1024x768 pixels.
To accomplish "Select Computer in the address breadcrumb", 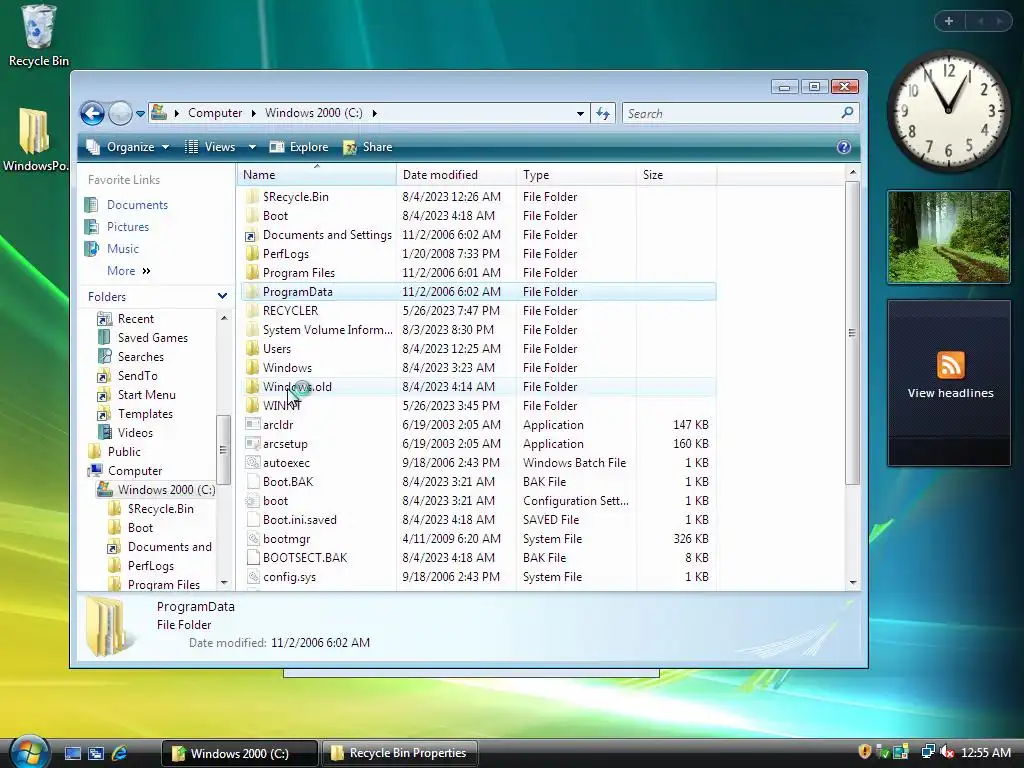I will click(215, 113).
